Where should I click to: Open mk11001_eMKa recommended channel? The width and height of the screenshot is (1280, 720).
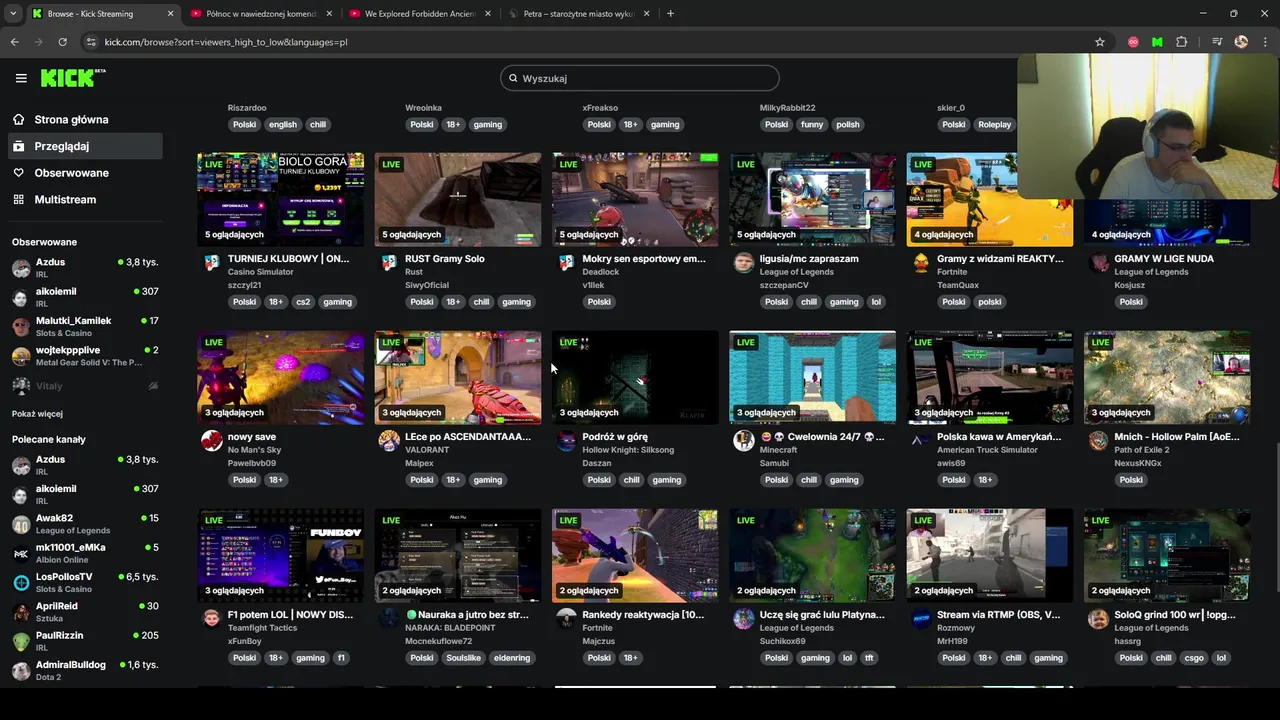tap(85, 553)
